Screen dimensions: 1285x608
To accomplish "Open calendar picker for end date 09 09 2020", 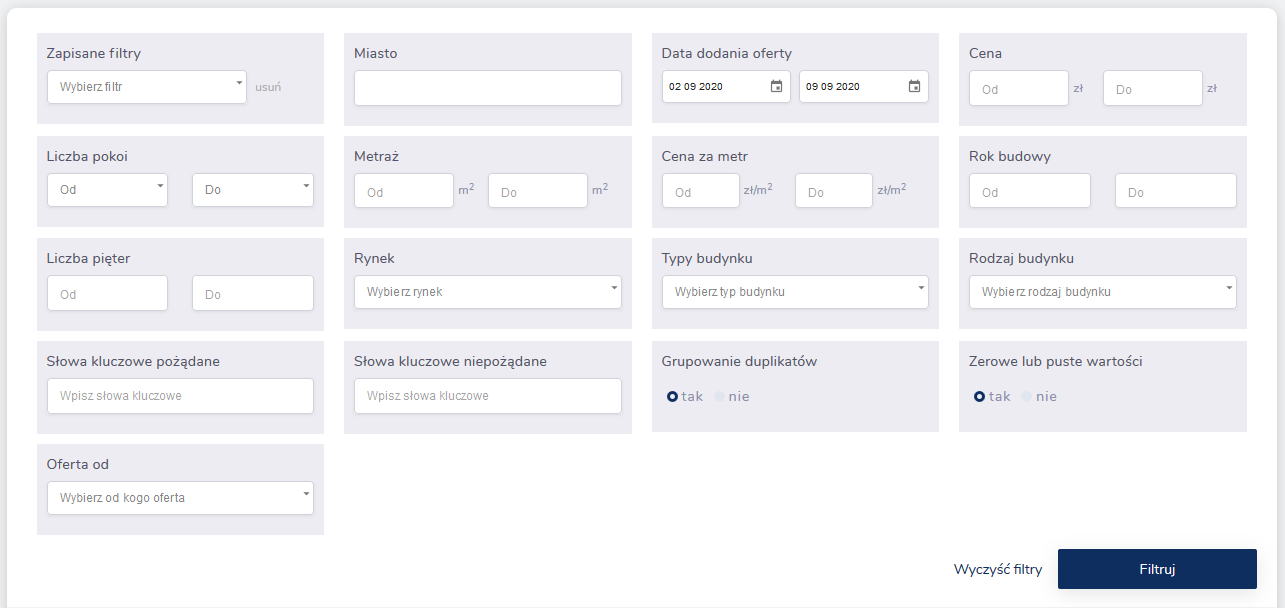I will 914,87.
